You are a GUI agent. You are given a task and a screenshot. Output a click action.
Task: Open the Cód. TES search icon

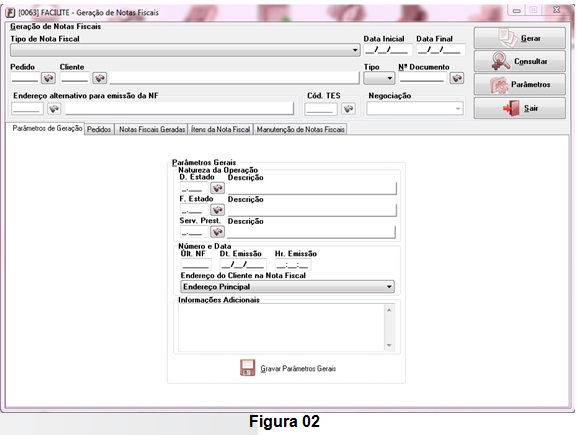pos(348,109)
